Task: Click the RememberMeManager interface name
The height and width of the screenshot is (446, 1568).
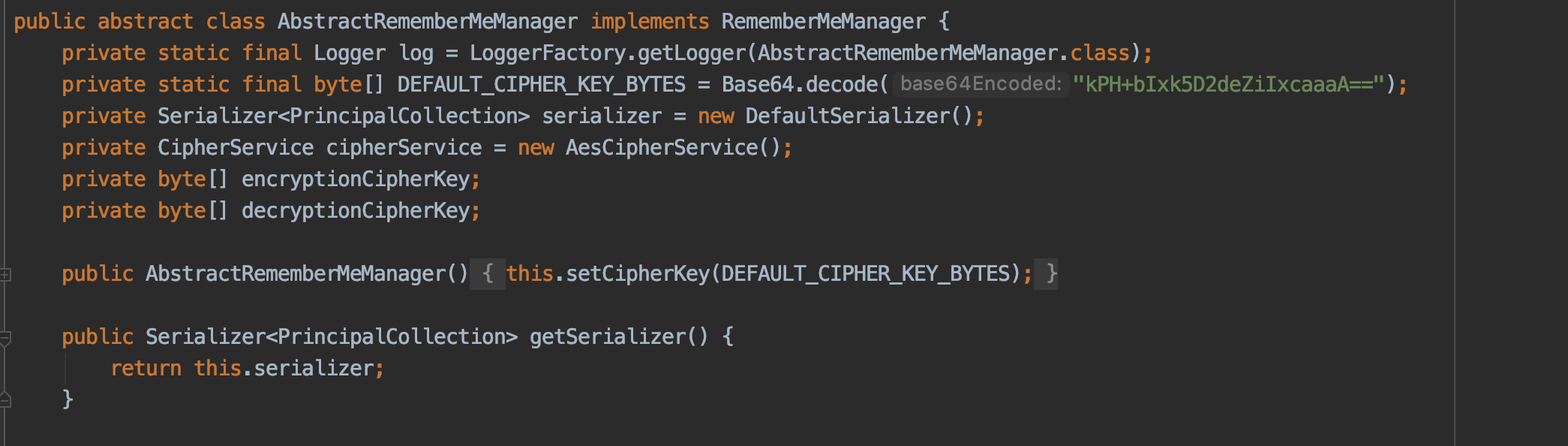Action: click(x=823, y=22)
